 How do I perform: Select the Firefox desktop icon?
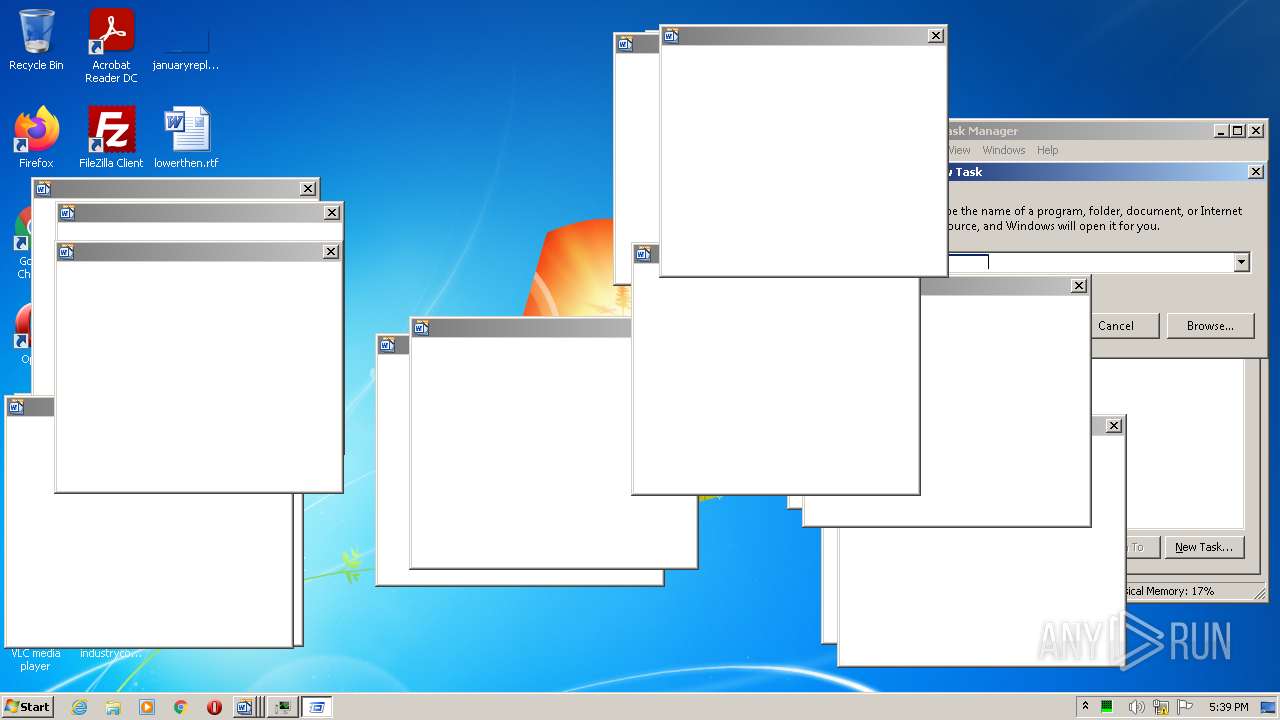36,137
